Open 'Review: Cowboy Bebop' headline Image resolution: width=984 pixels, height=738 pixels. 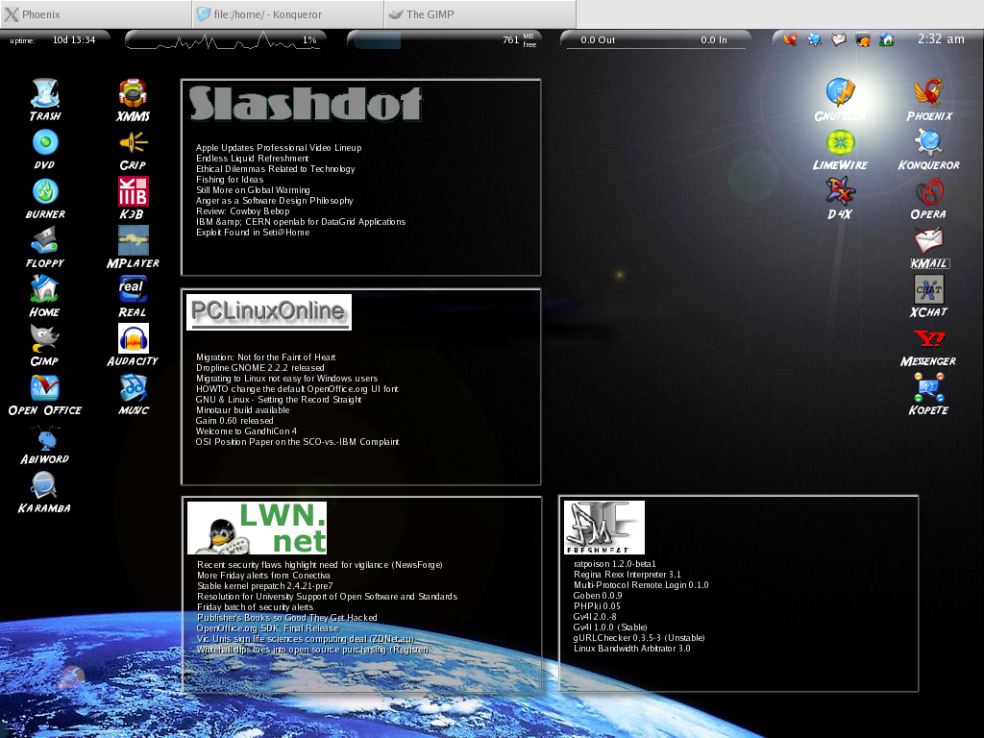(243, 211)
